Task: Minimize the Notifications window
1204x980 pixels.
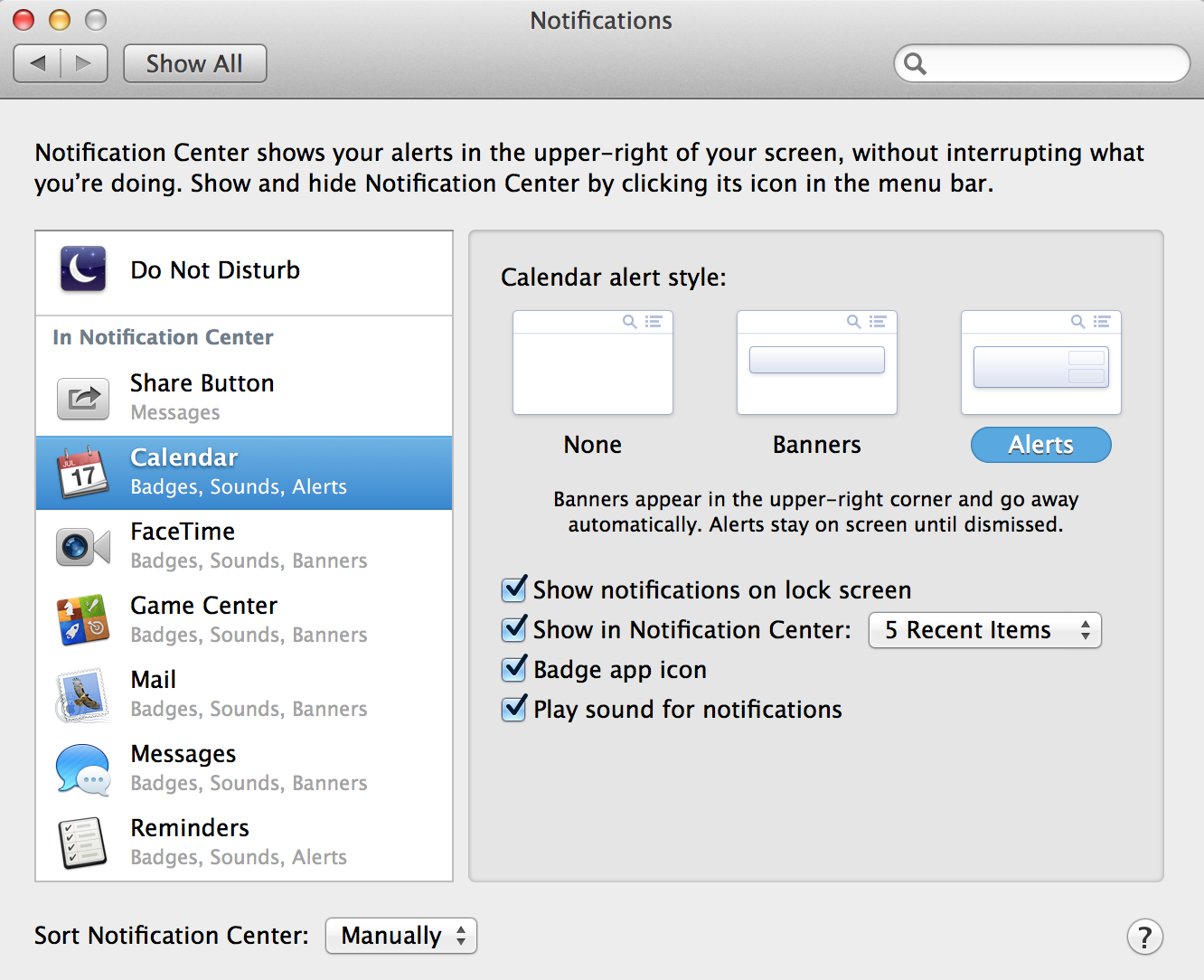Action: click(x=60, y=20)
